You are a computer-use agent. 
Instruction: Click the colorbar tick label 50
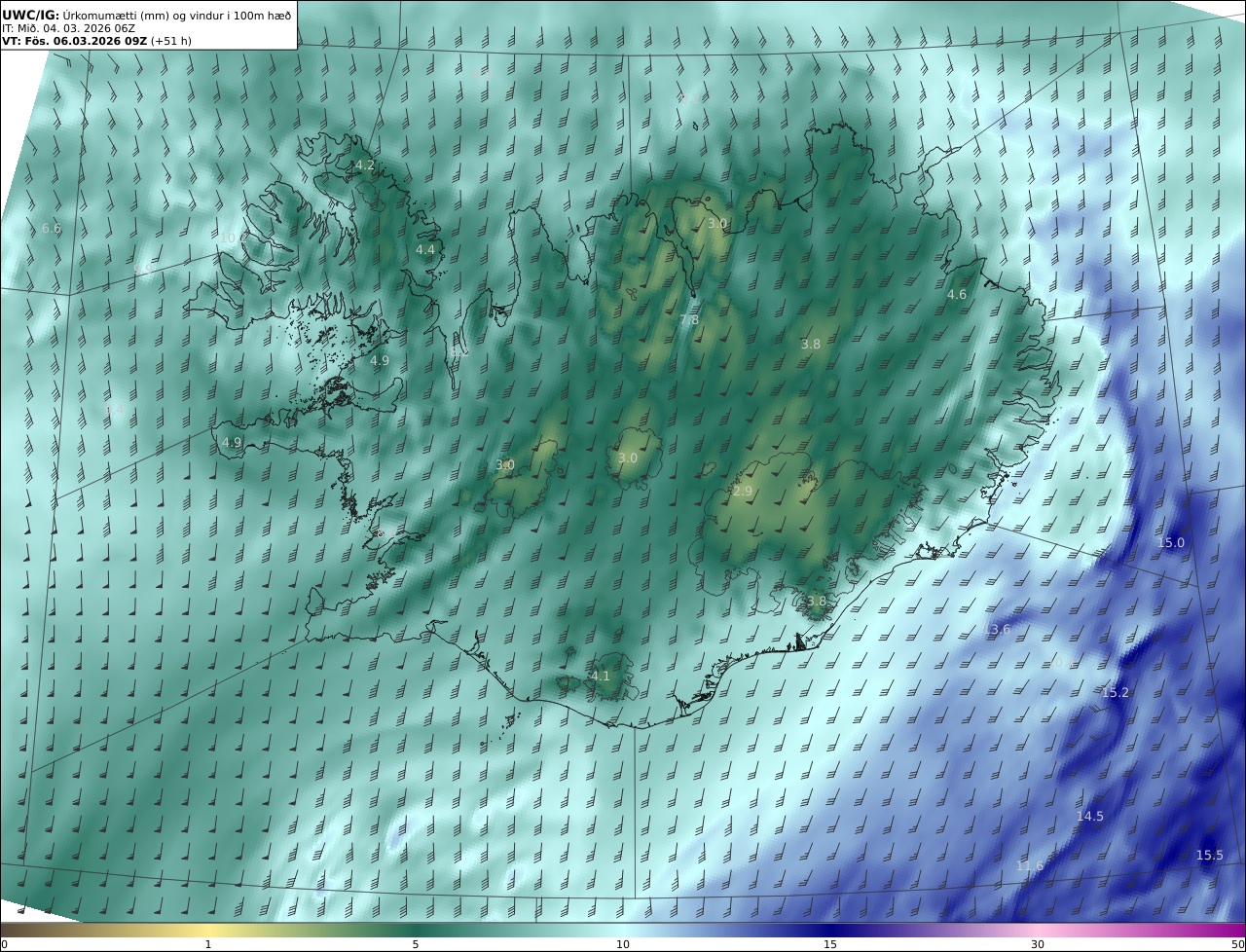click(1238, 944)
